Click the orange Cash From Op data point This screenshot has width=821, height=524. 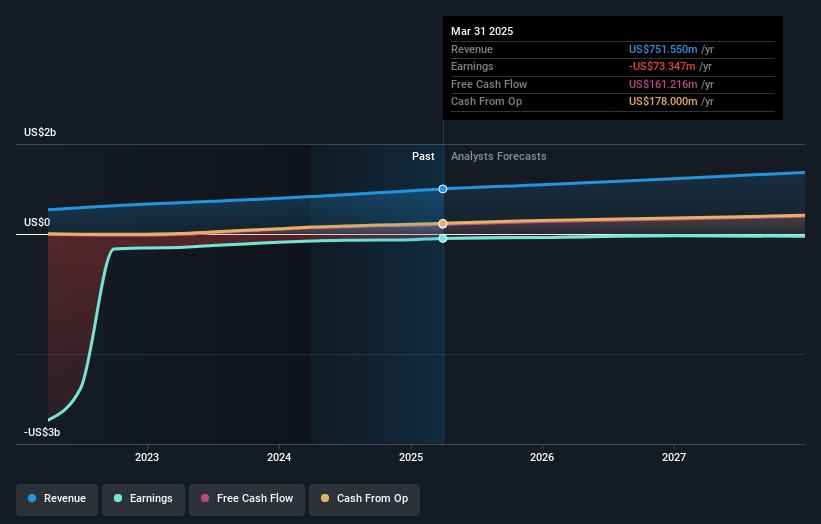[x=443, y=224]
